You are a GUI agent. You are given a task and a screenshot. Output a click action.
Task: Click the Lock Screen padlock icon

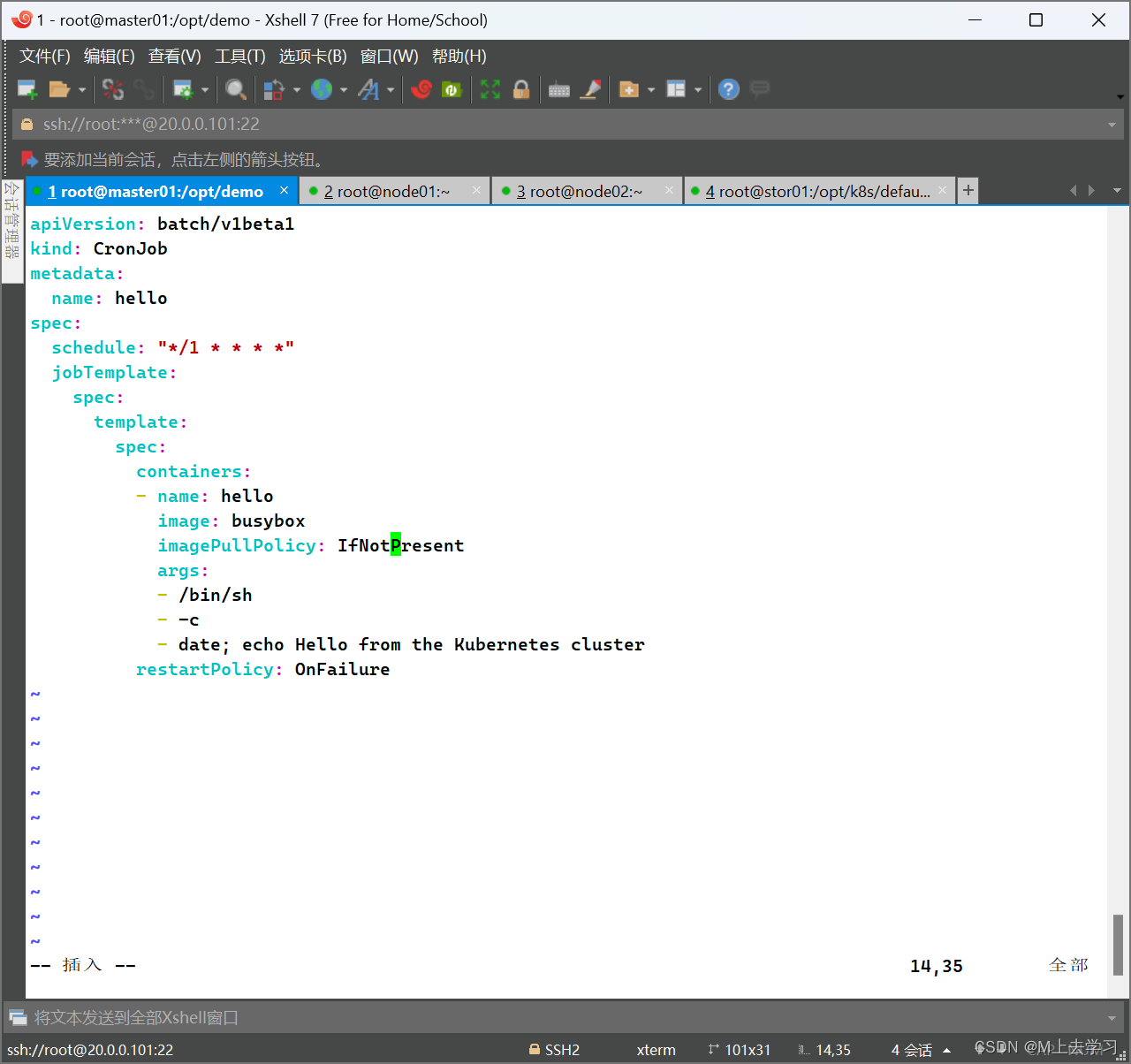click(521, 89)
